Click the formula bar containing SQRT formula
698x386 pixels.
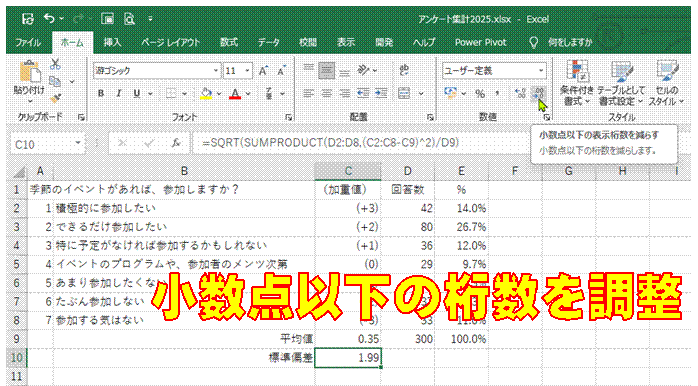[x=361, y=143]
